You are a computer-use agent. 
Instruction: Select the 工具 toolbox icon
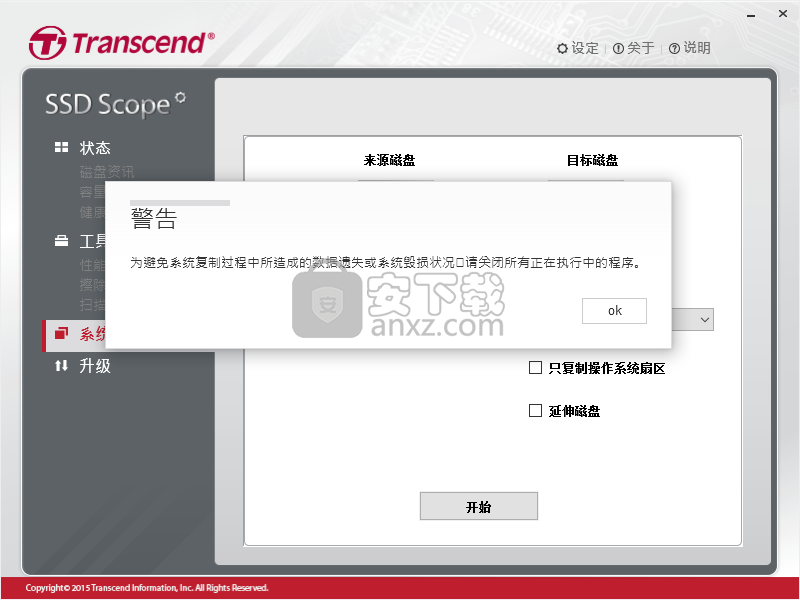coord(61,241)
